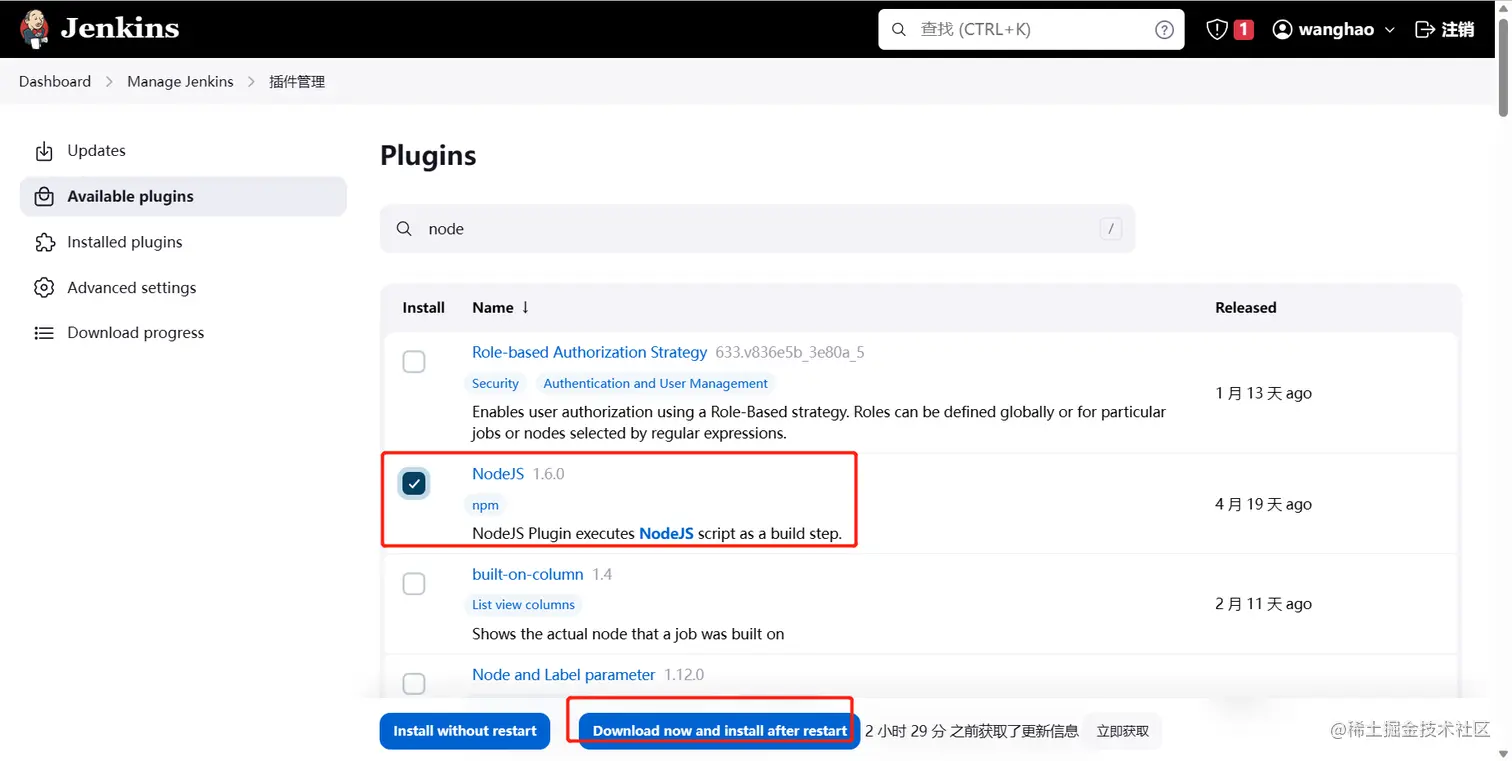Click the Security category tag
This screenshot has height=761, width=1512.
point(495,383)
